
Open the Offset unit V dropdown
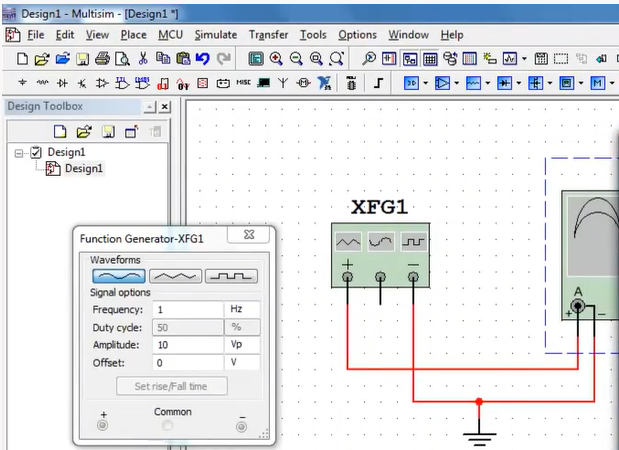tap(242, 362)
